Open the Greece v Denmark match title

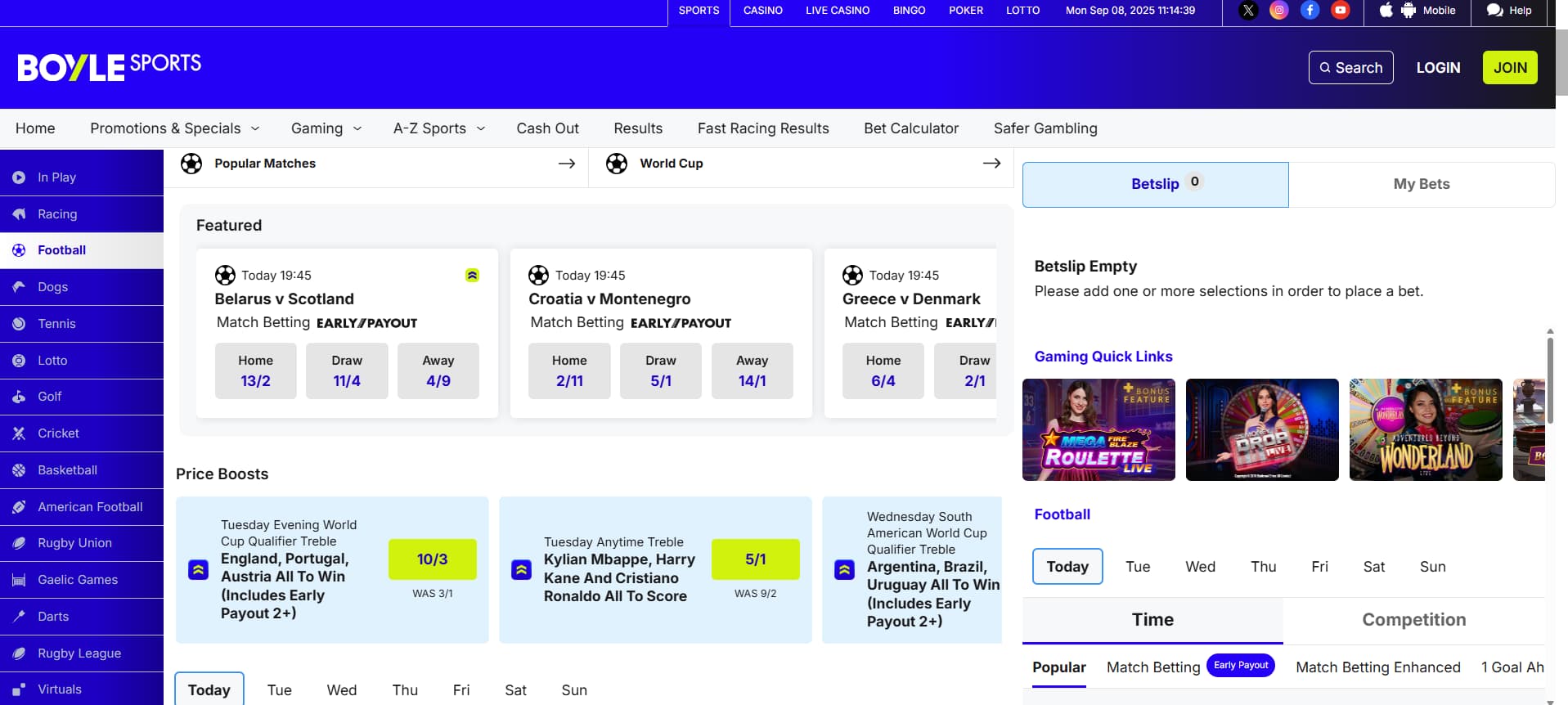(911, 299)
